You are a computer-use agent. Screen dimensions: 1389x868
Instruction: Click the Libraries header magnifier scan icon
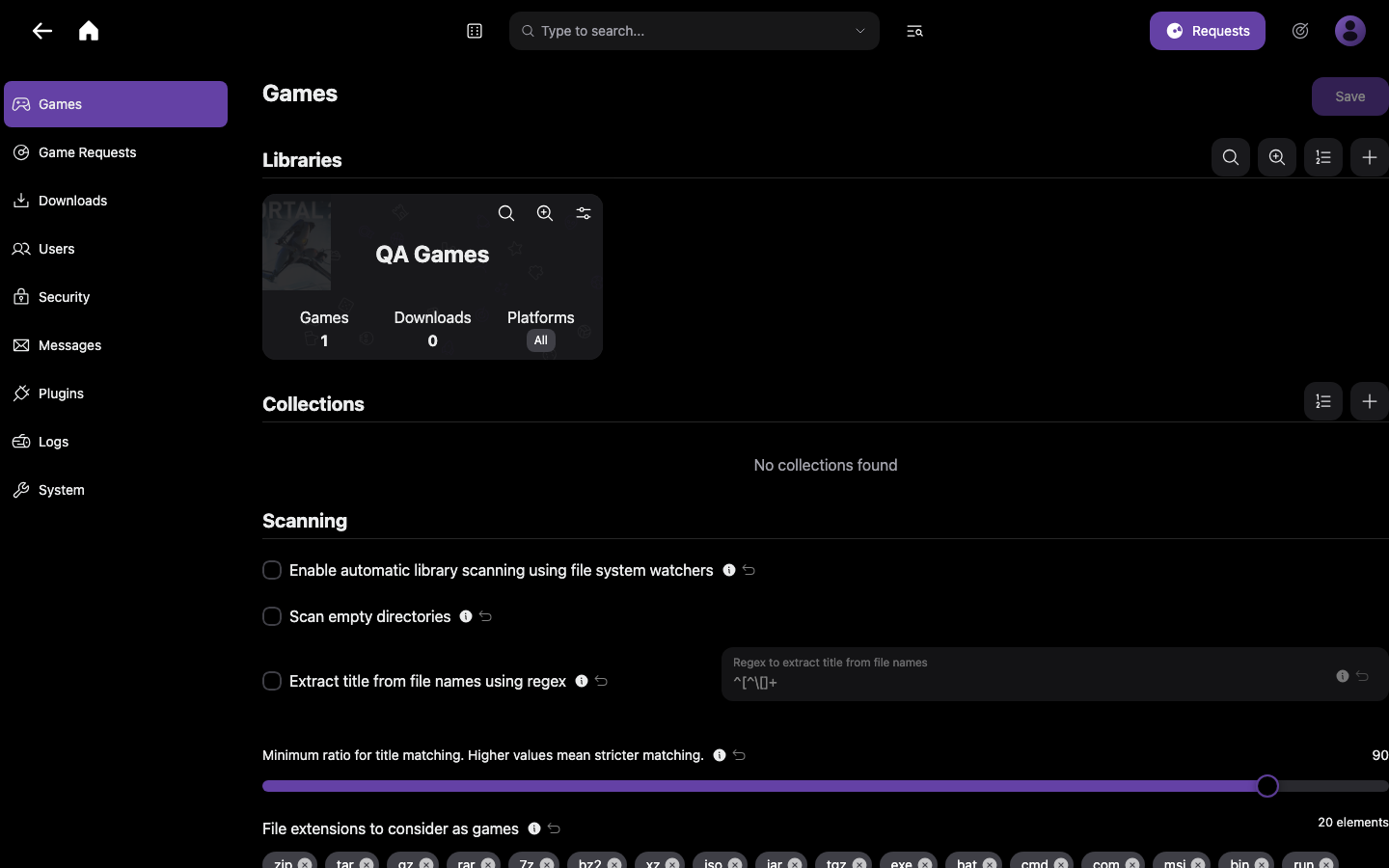pos(1231,157)
